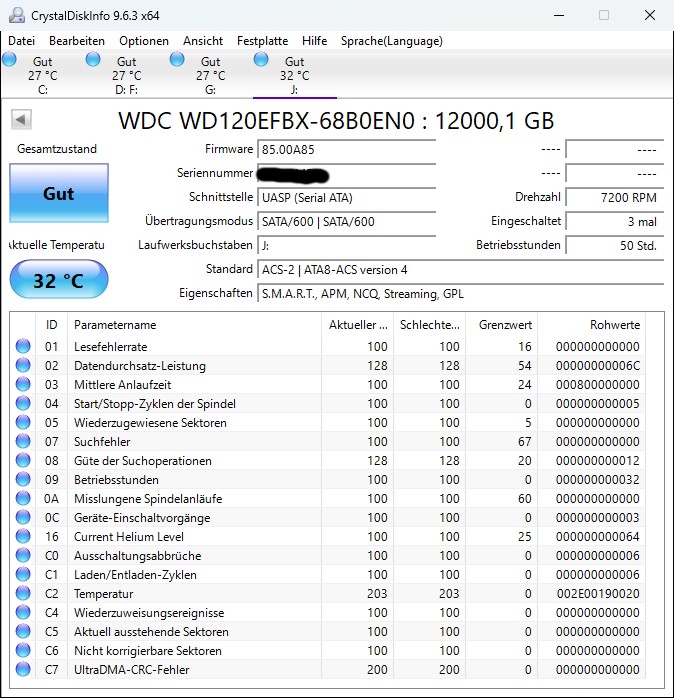Click status orb for Wiederzuweisungsereignisse row
674x698 pixels.
[x=23, y=613]
